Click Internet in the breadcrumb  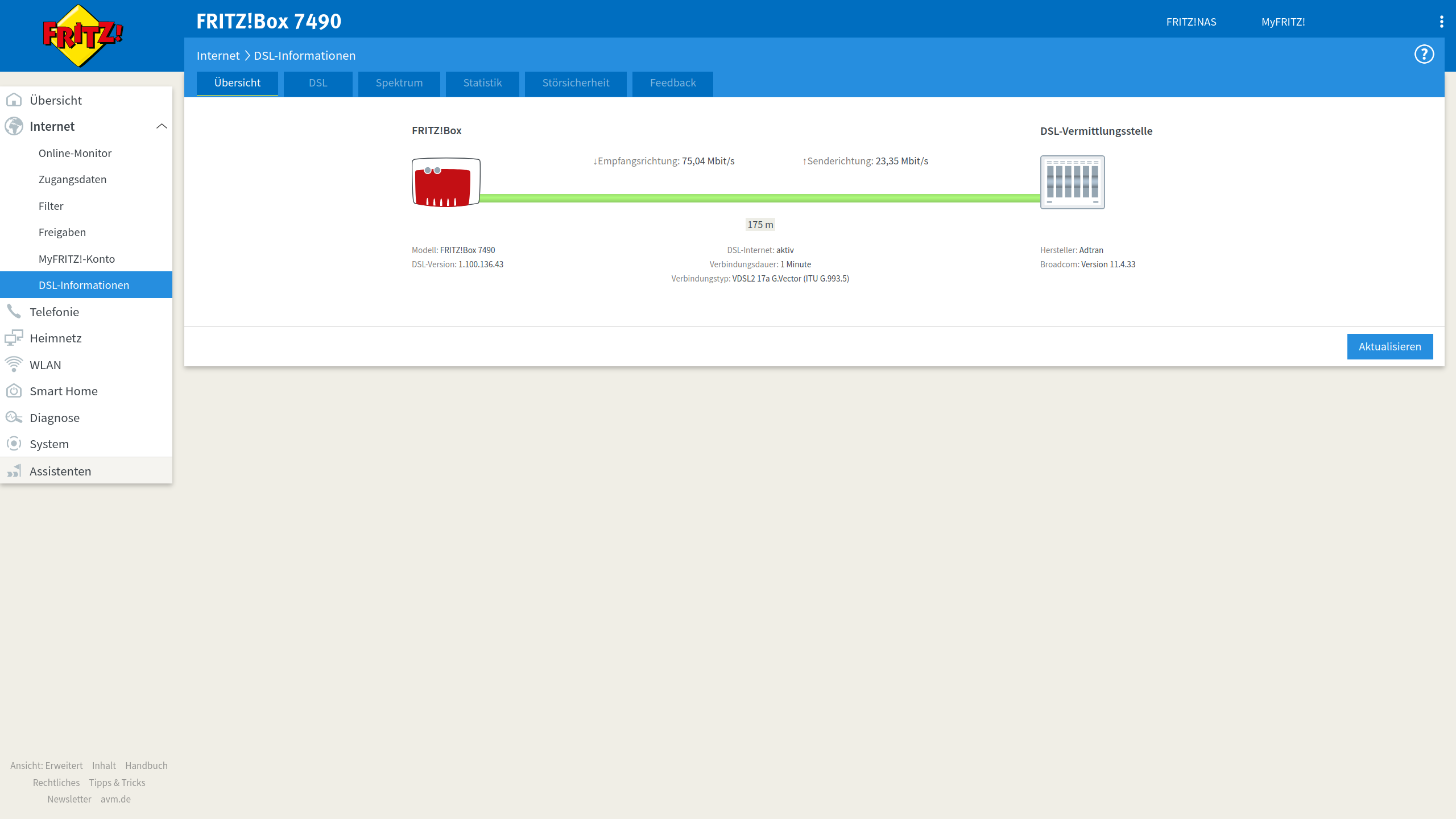coord(218,56)
